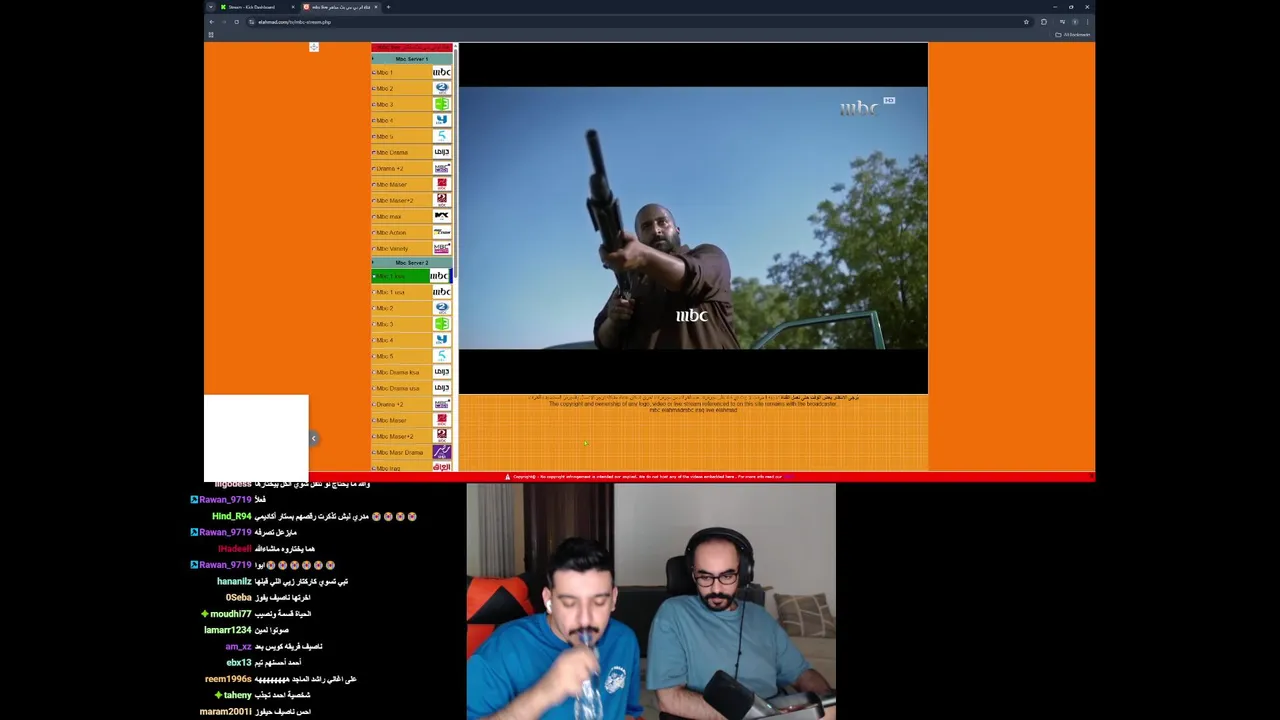This screenshot has height=720, width=1280.
Task: Open a new tab with plus icon
Action: [x=388, y=7]
